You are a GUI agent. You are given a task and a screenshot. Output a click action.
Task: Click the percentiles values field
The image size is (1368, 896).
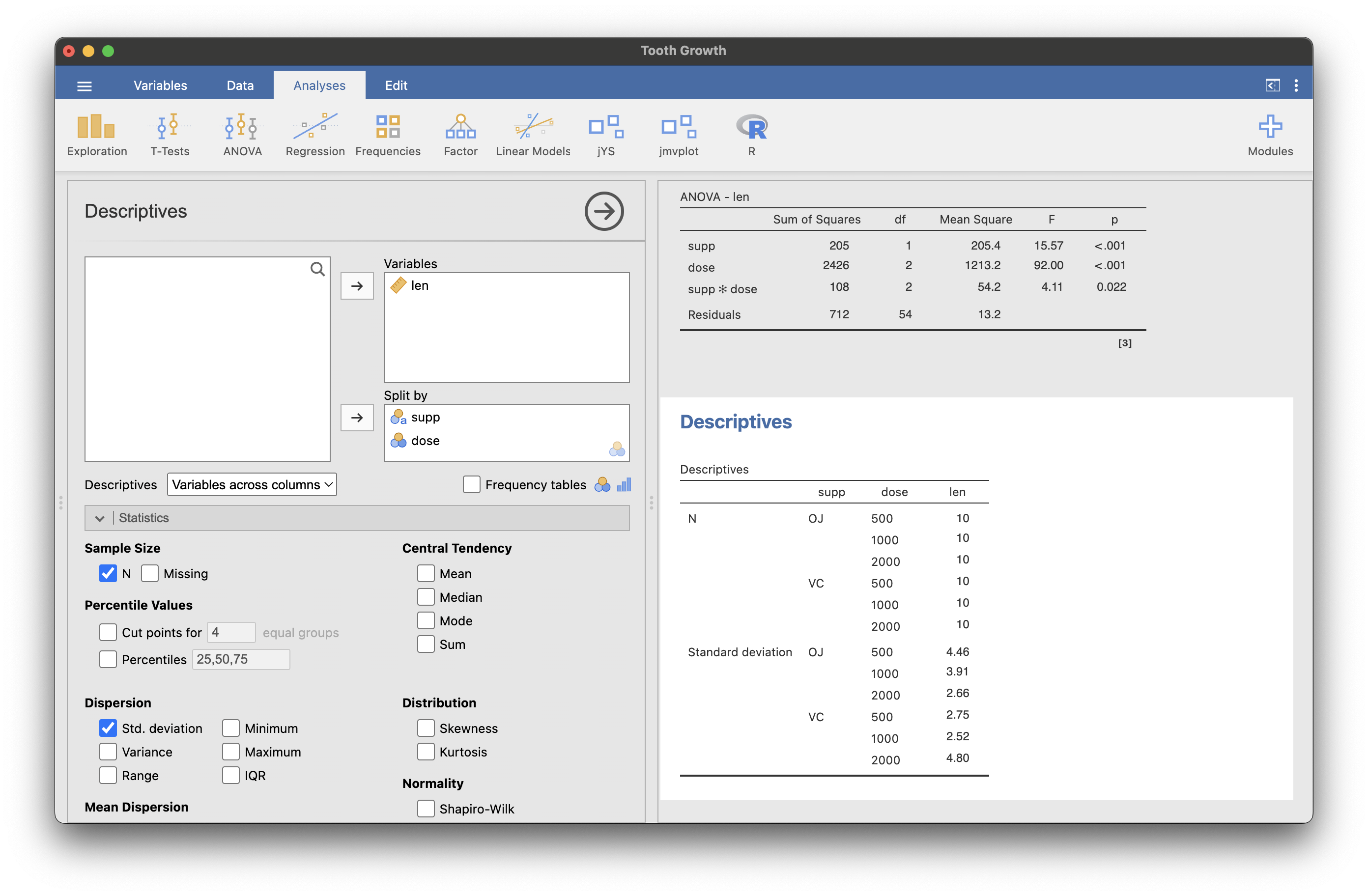click(241, 659)
